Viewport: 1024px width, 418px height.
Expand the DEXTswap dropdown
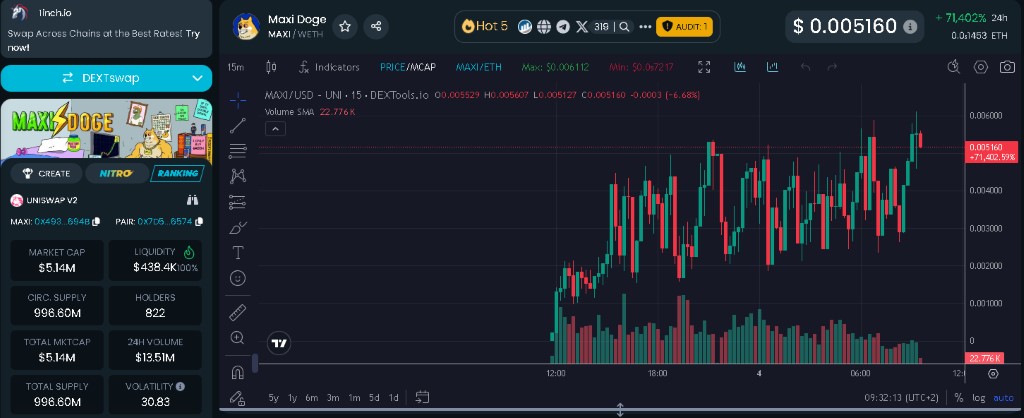197,78
